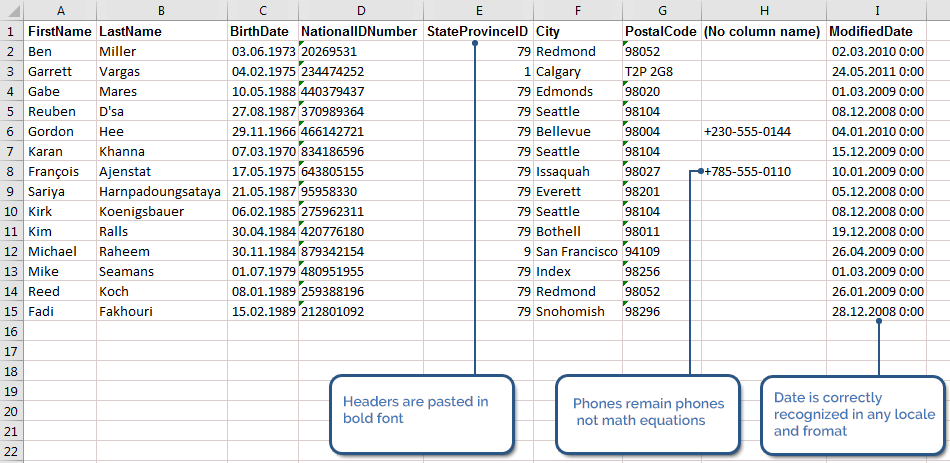Select column A header
Image resolution: width=950 pixels, height=463 pixels.
point(61,10)
